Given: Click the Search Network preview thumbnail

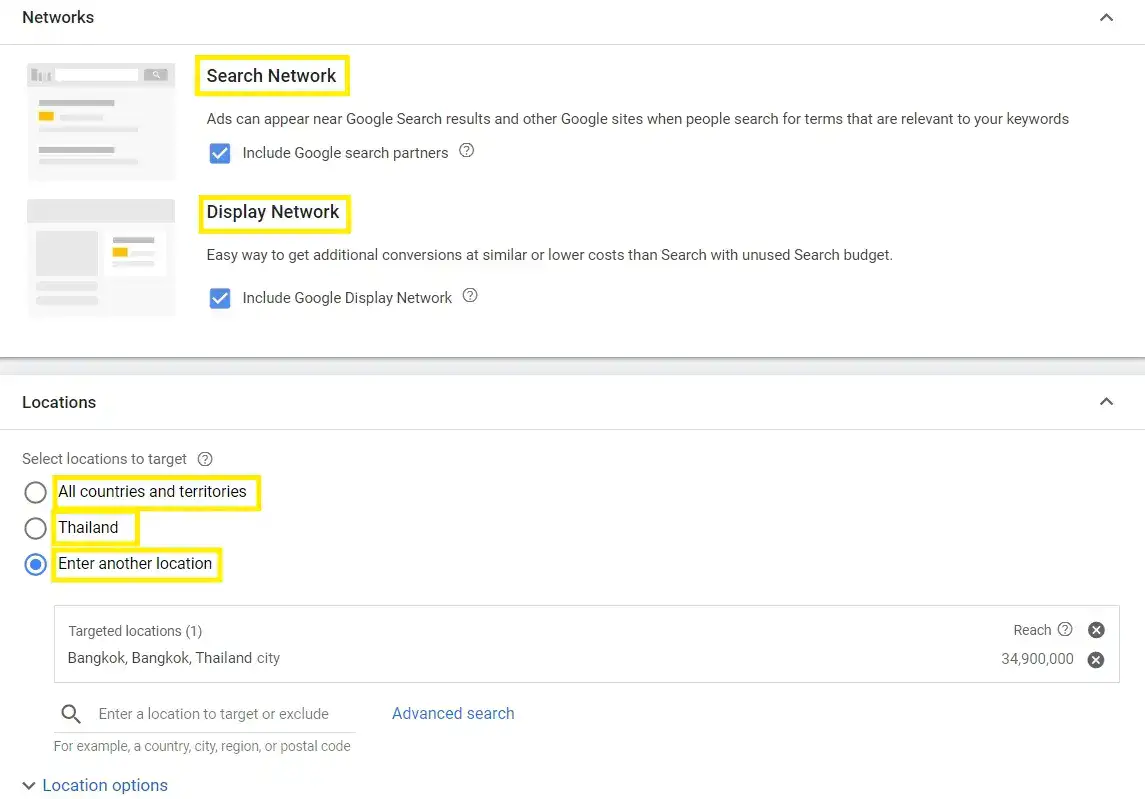Looking at the screenshot, I should [x=101, y=121].
